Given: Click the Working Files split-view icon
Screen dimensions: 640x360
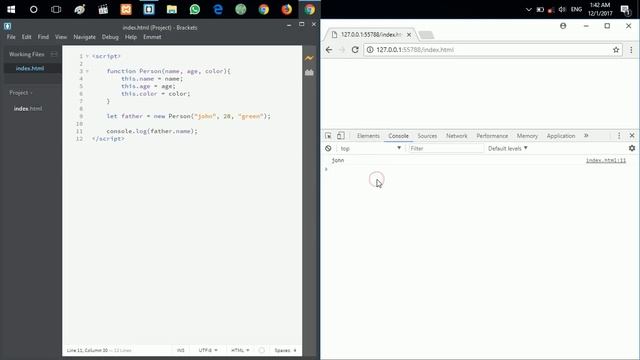Looking at the screenshot, I should coord(53,54).
